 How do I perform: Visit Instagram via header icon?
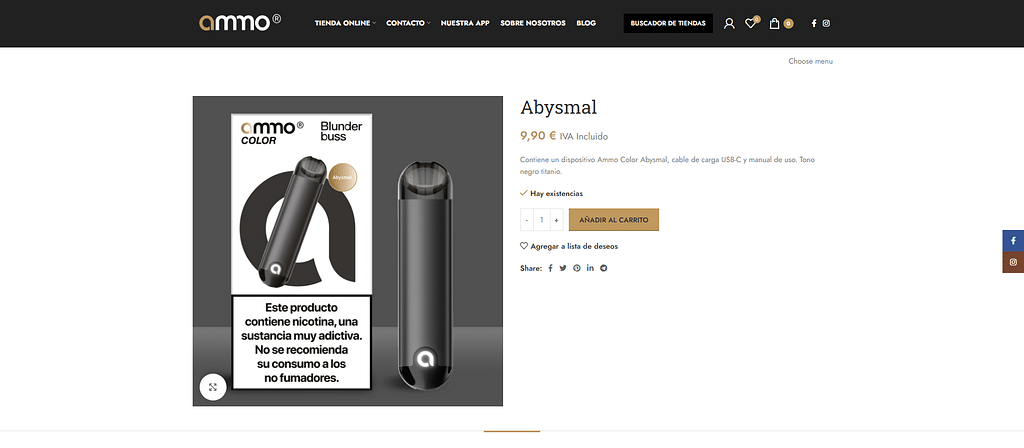click(x=826, y=24)
